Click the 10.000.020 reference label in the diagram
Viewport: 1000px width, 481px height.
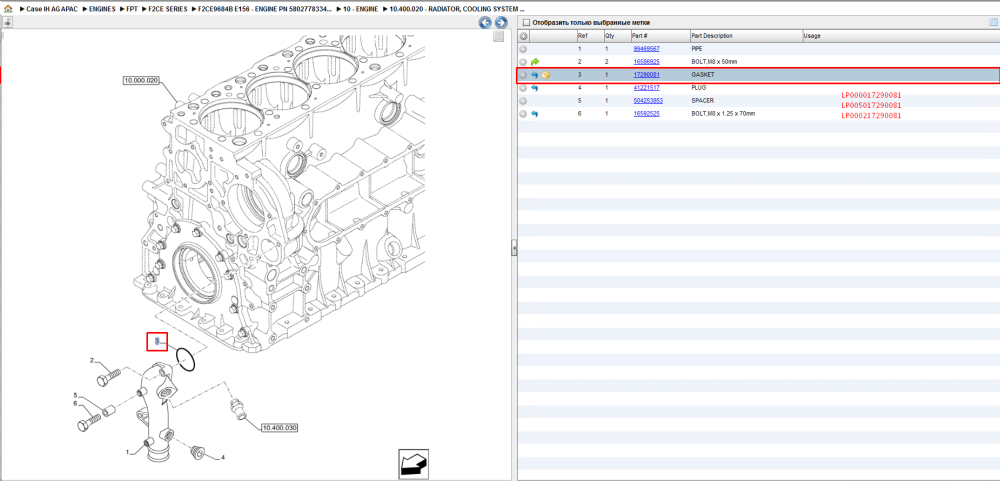pyautogui.click(x=141, y=80)
